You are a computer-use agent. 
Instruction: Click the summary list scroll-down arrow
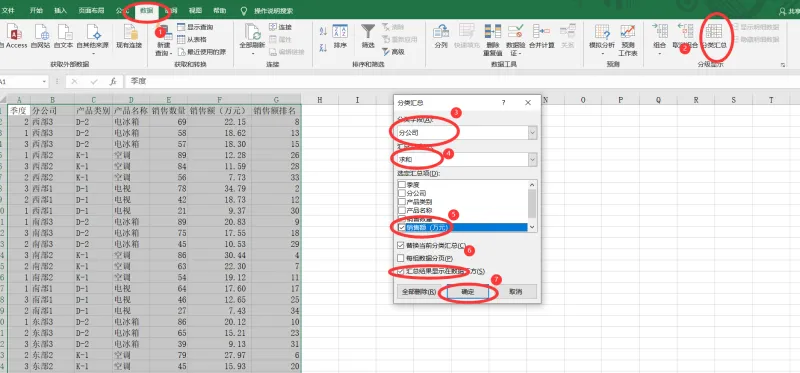(533, 227)
